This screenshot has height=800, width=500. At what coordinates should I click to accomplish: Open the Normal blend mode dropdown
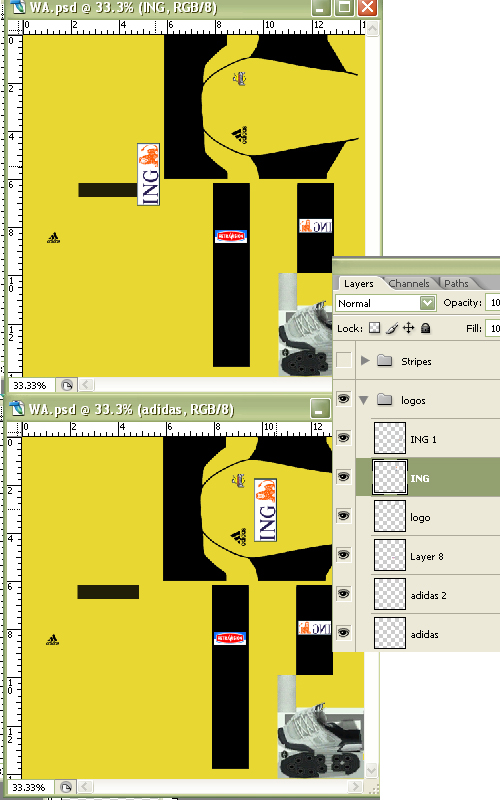click(385, 303)
